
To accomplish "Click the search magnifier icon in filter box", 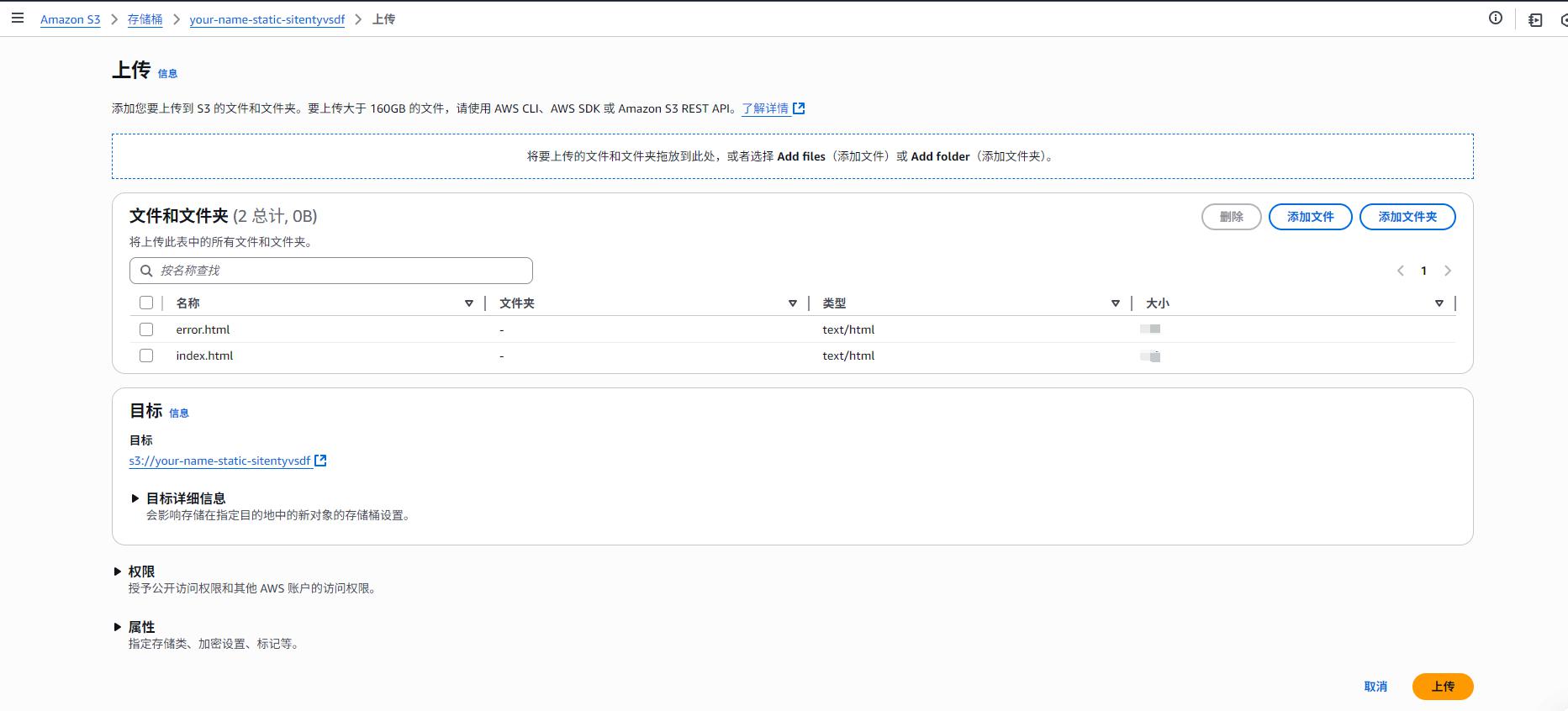I will click(146, 271).
